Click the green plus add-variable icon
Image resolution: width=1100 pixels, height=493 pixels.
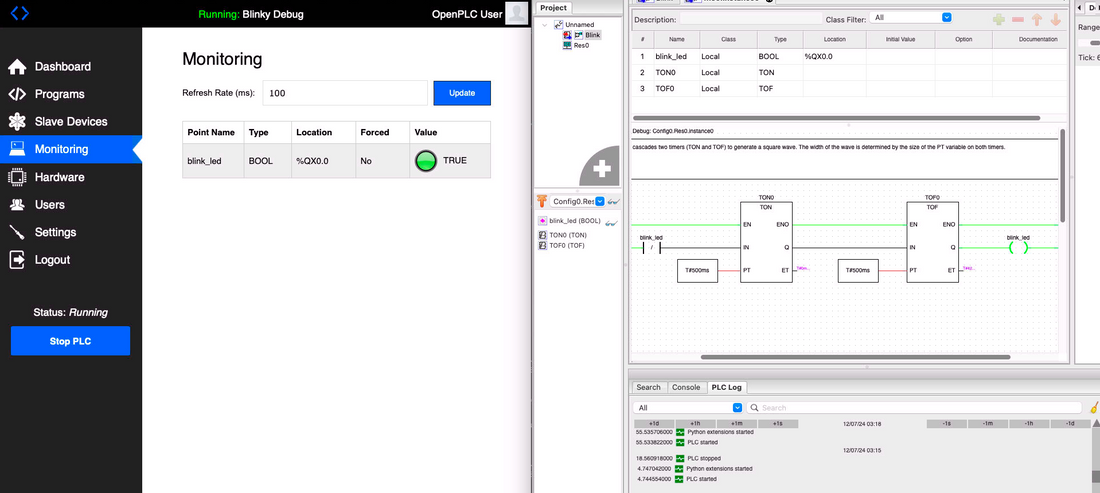pyautogui.click(x=998, y=19)
